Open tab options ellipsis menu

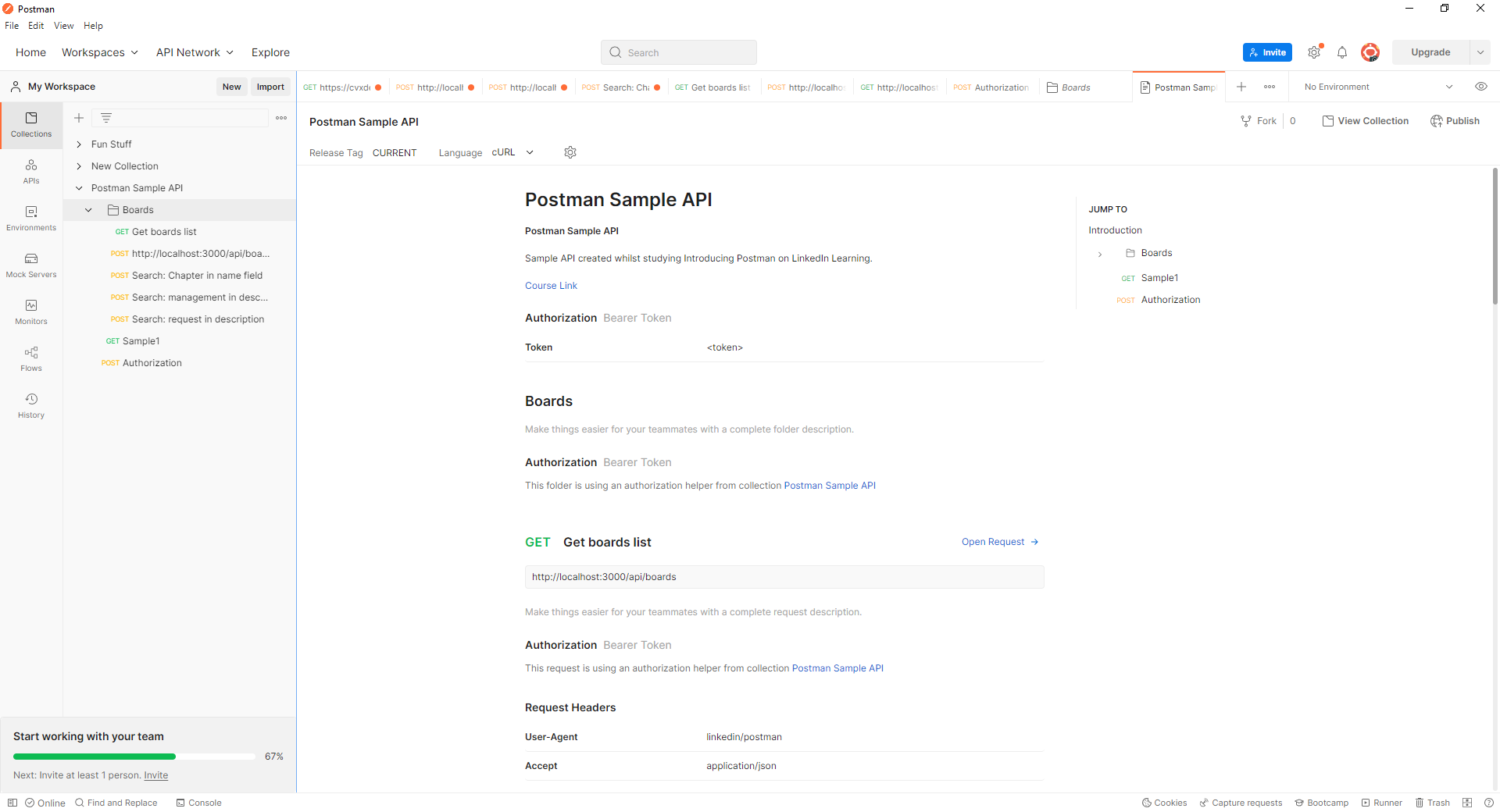pos(1270,87)
